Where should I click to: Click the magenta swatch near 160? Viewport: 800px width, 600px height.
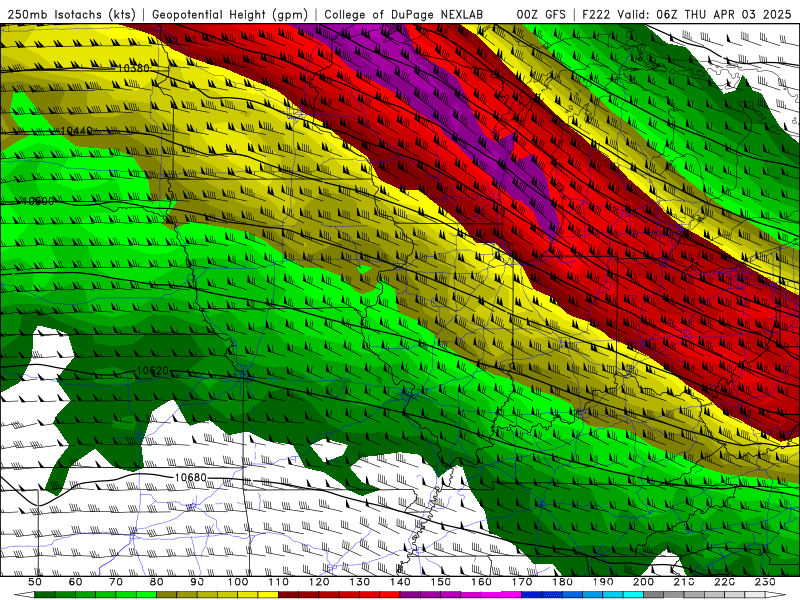(490, 594)
